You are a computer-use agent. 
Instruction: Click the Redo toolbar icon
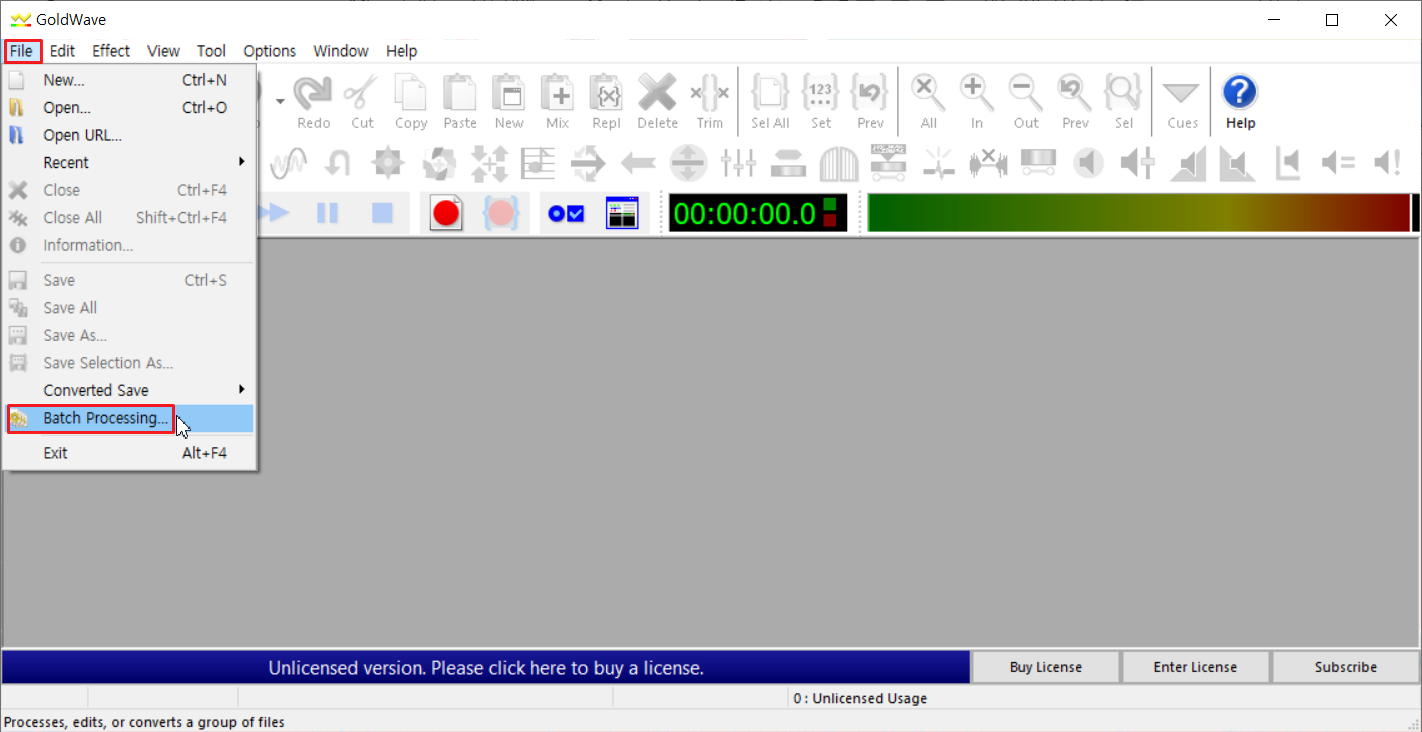(x=313, y=101)
